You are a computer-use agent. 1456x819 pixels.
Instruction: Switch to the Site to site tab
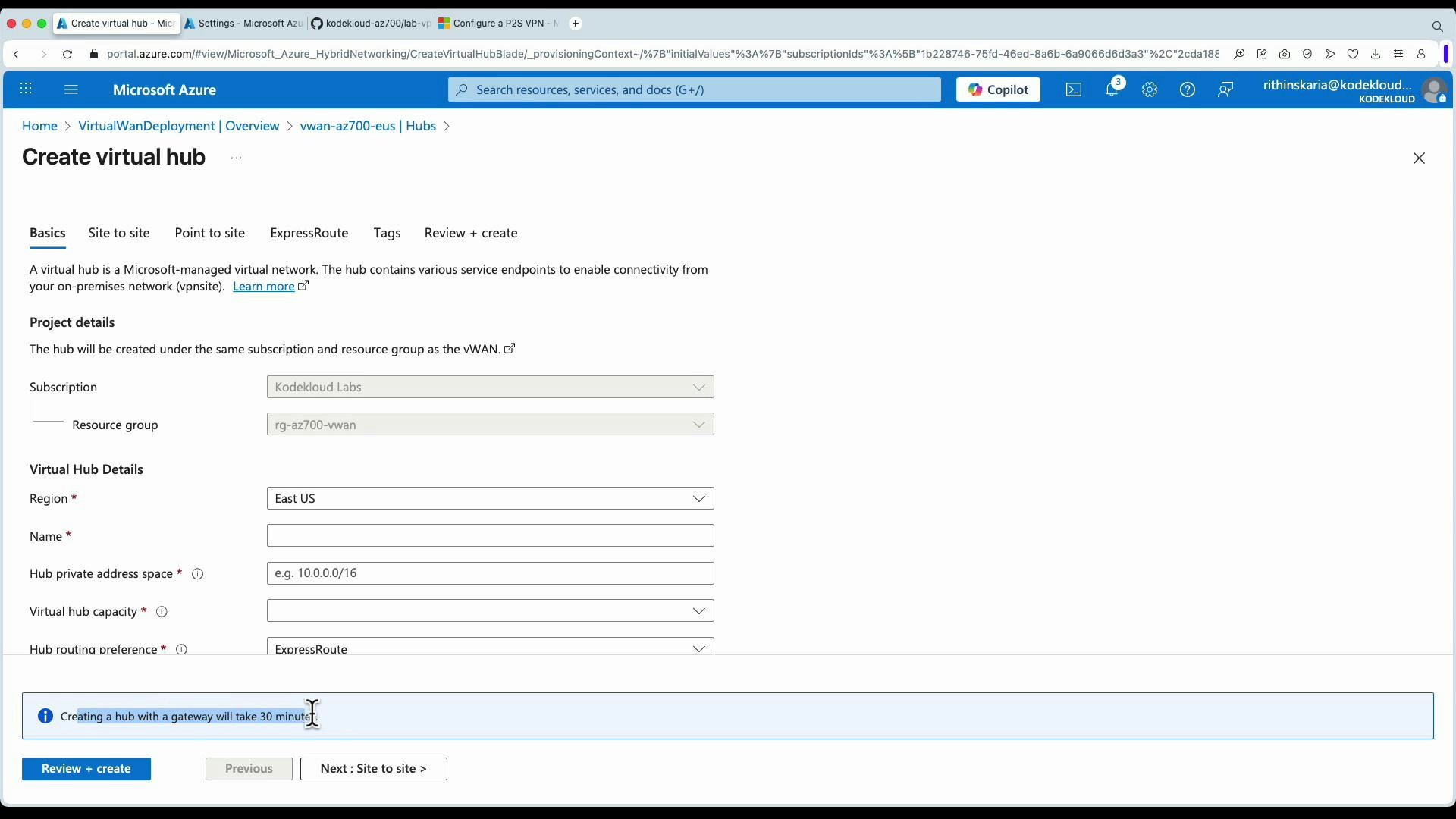coord(118,233)
